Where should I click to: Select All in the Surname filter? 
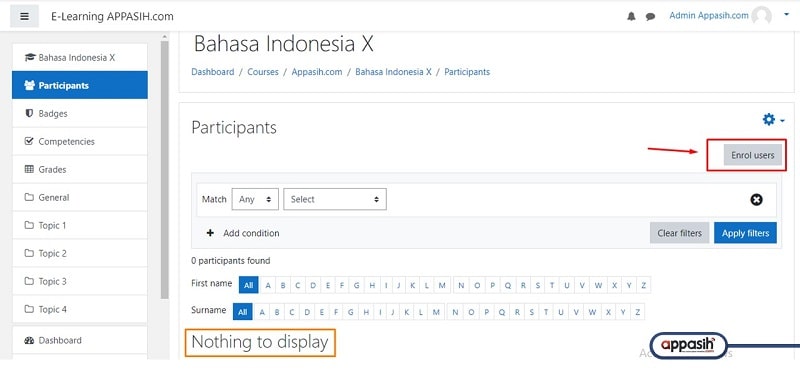(242, 312)
